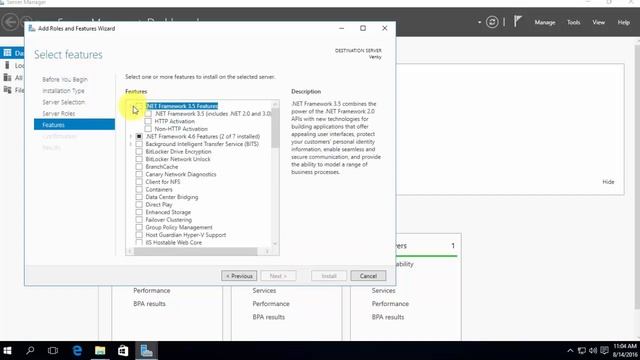Go to Installation Type step

[x=63, y=91]
